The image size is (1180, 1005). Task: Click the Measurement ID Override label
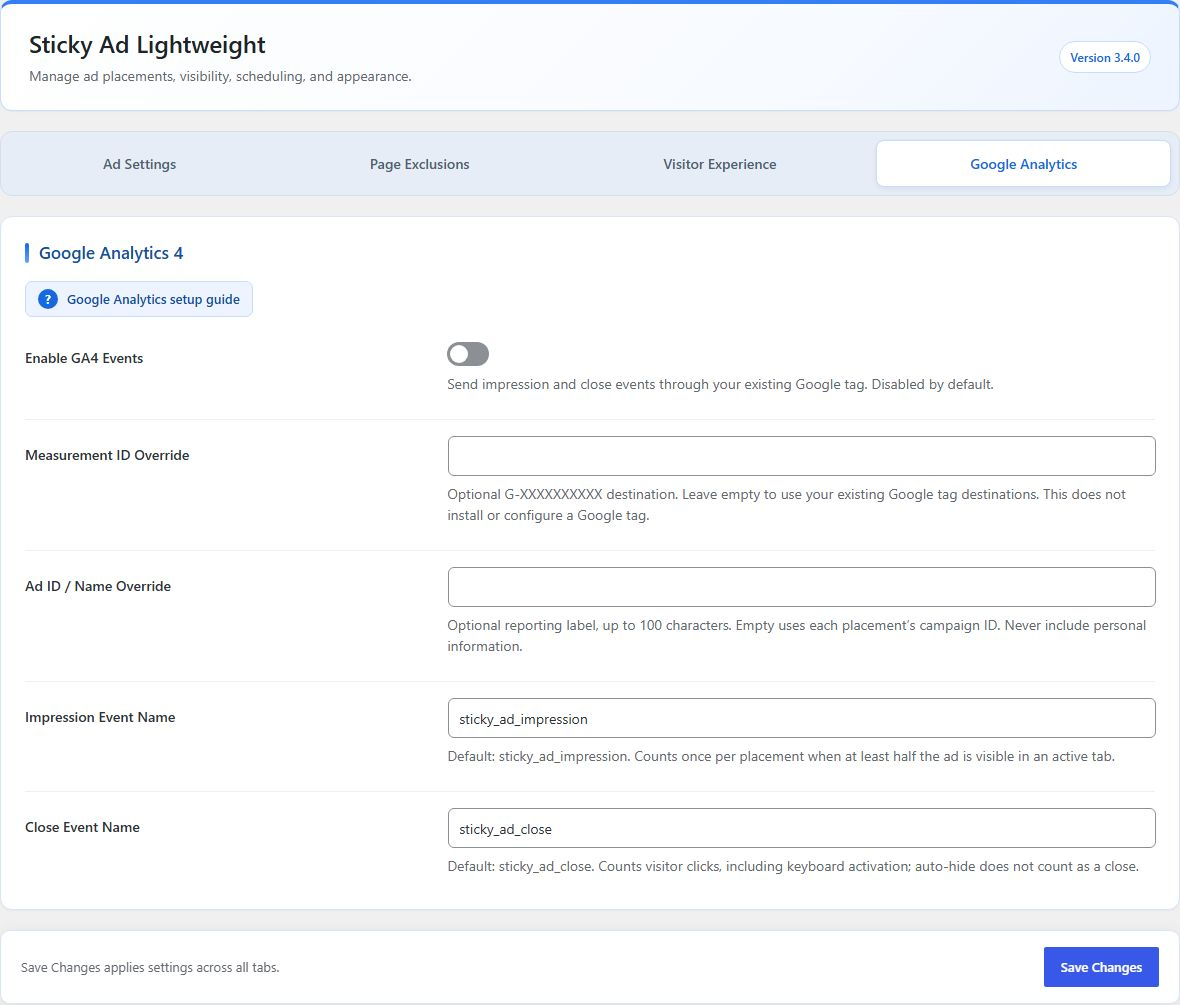107,455
